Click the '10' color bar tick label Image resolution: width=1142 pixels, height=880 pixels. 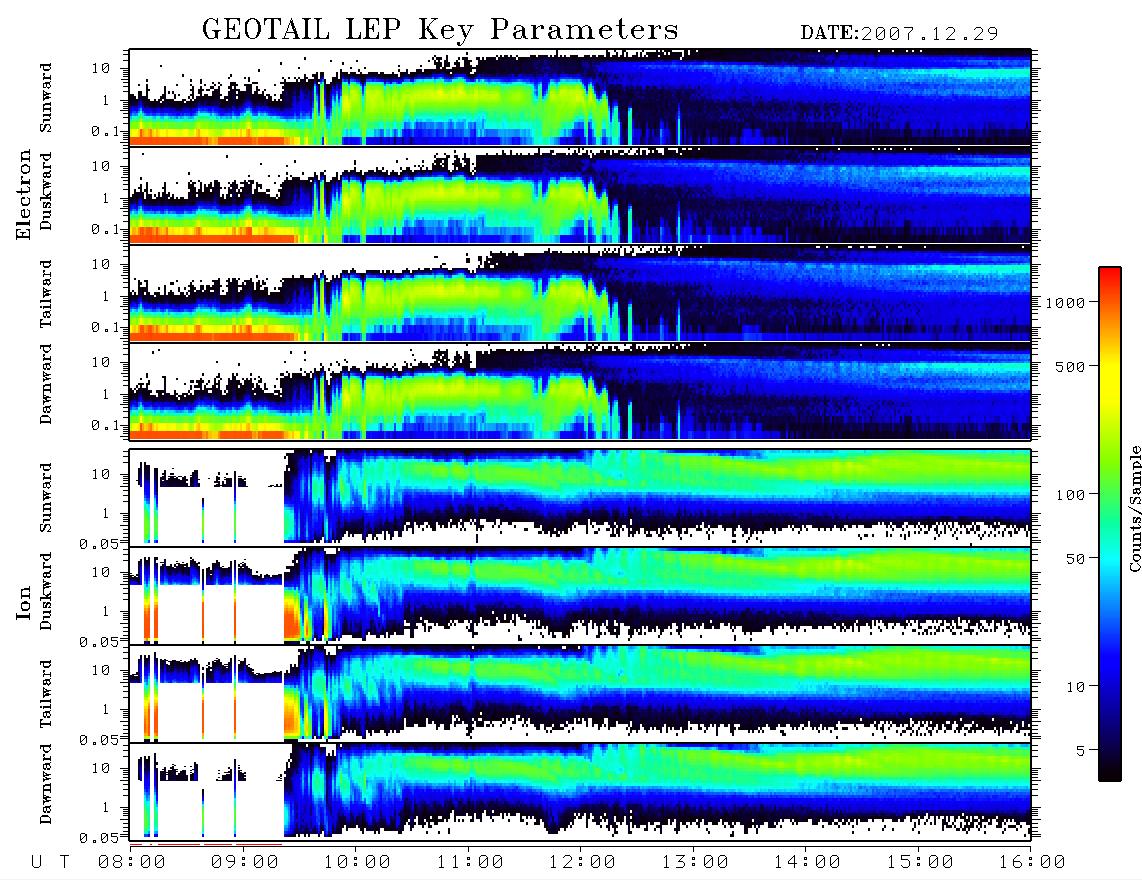click(1075, 687)
